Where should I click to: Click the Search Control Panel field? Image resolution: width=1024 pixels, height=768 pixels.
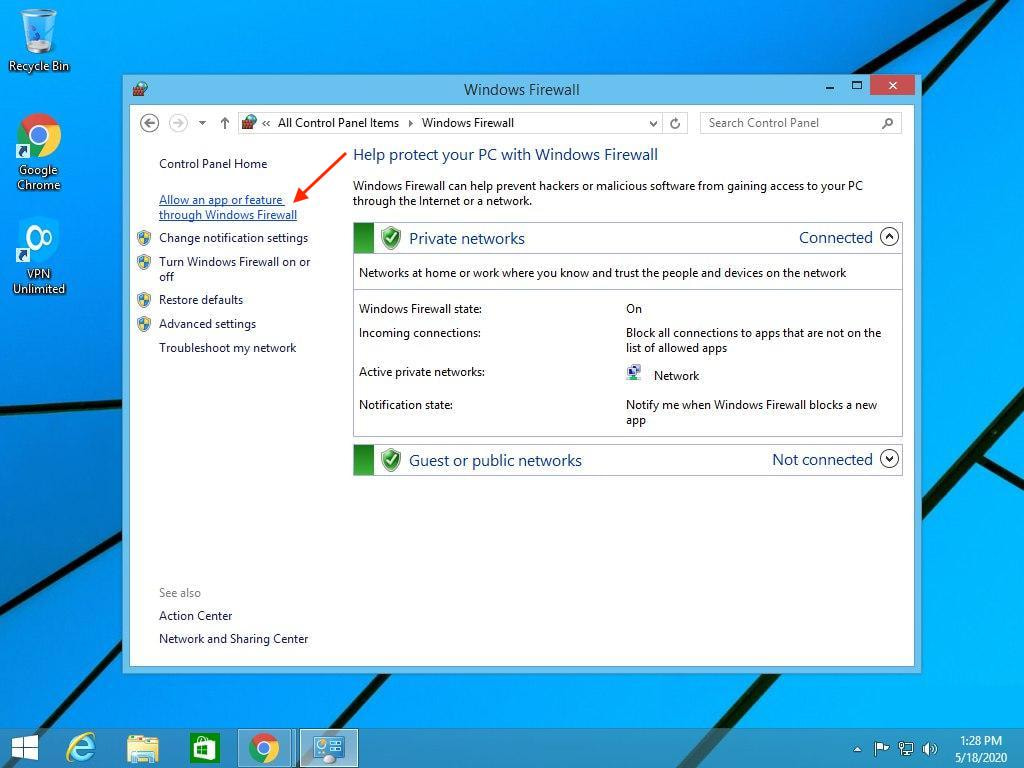coord(790,123)
